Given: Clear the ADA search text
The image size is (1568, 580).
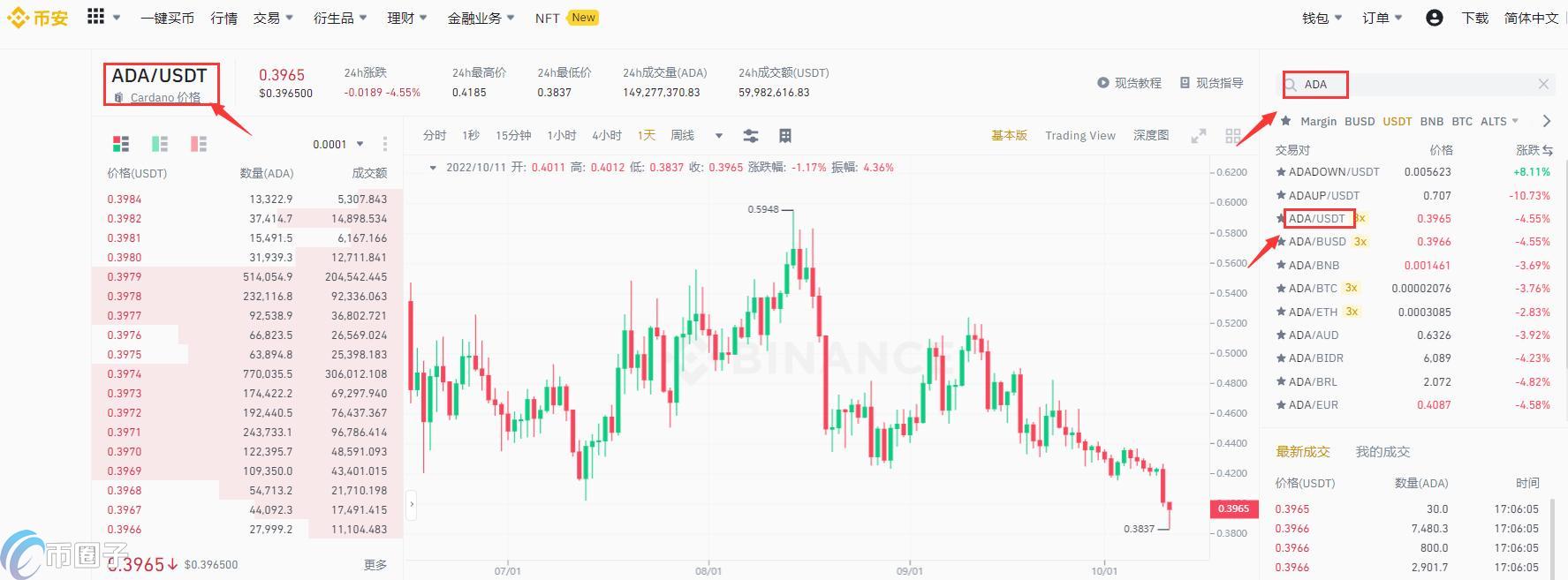Looking at the screenshot, I should tap(1543, 84).
